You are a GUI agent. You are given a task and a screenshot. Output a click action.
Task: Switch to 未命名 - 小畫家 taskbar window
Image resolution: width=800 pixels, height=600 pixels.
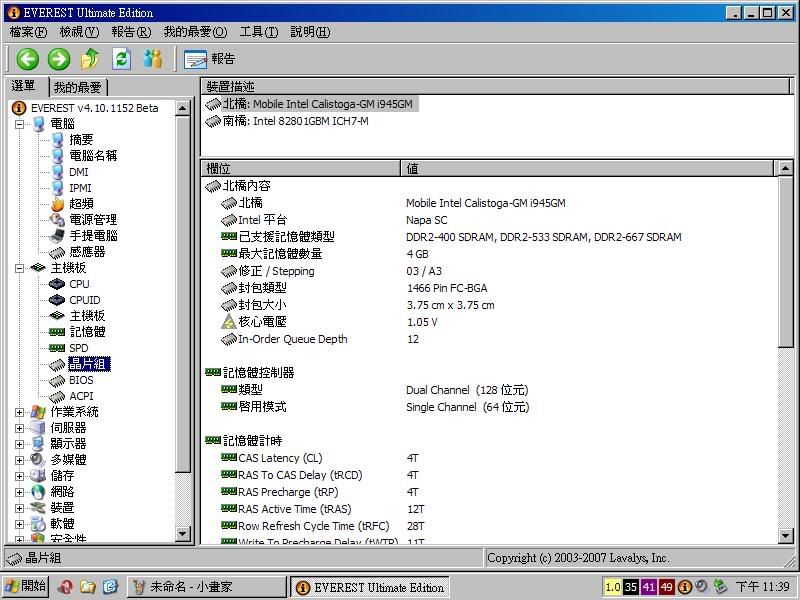206,587
